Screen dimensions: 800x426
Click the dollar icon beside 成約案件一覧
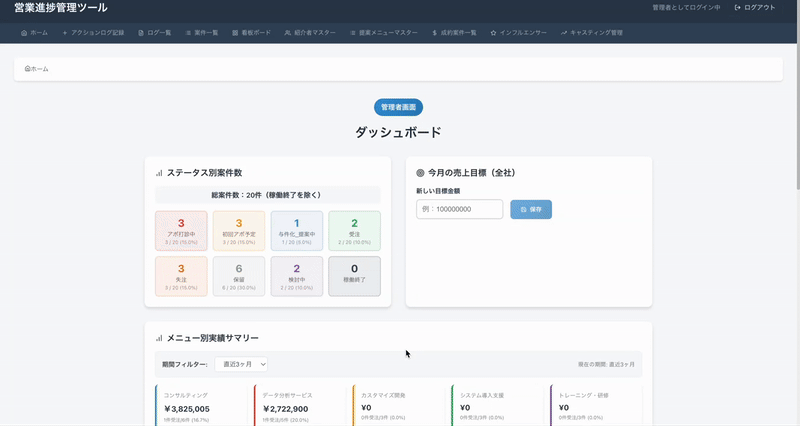click(434, 33)
